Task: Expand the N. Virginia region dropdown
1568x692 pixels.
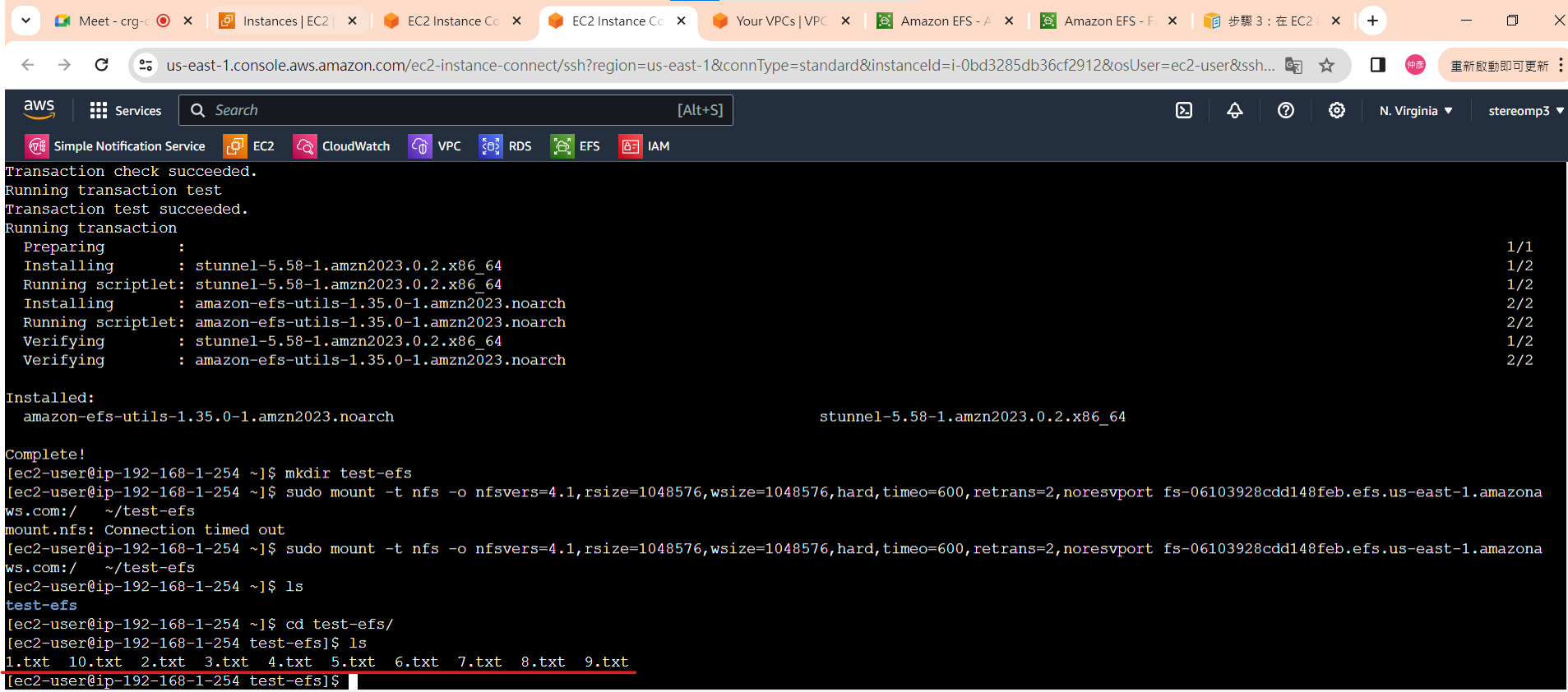Action: pos(1416,110)
